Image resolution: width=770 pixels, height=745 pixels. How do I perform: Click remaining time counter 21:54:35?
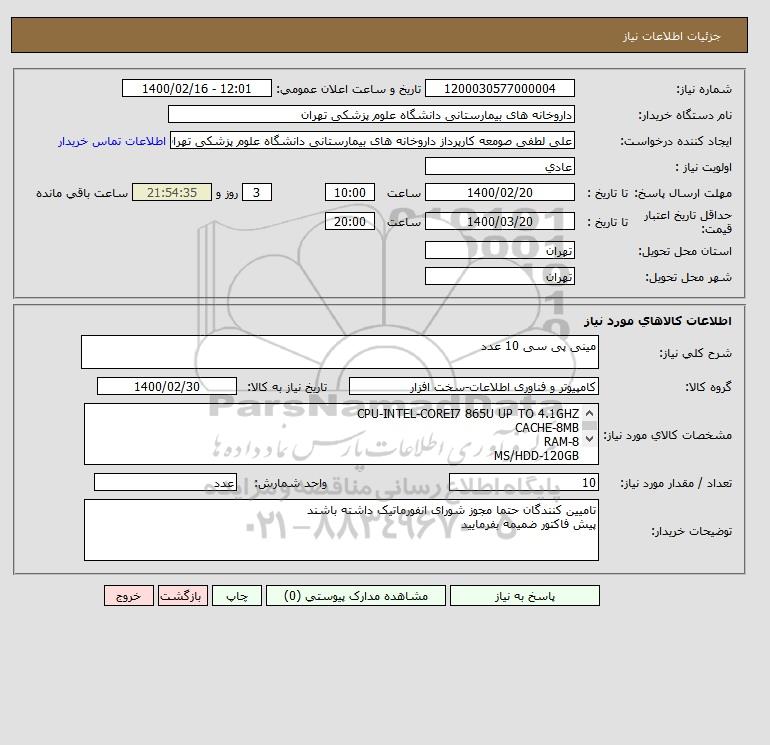[x=172, y=193]
